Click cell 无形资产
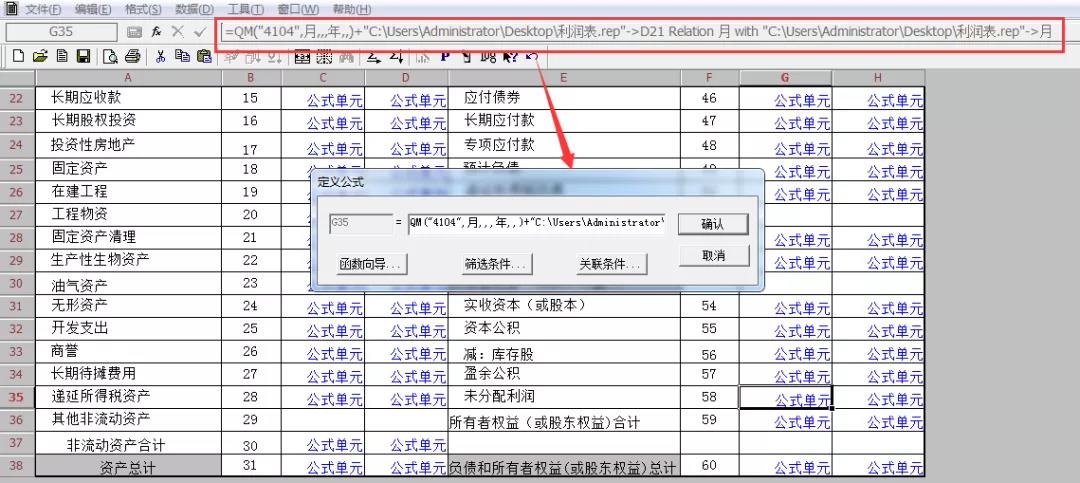 tap(128, 305)
